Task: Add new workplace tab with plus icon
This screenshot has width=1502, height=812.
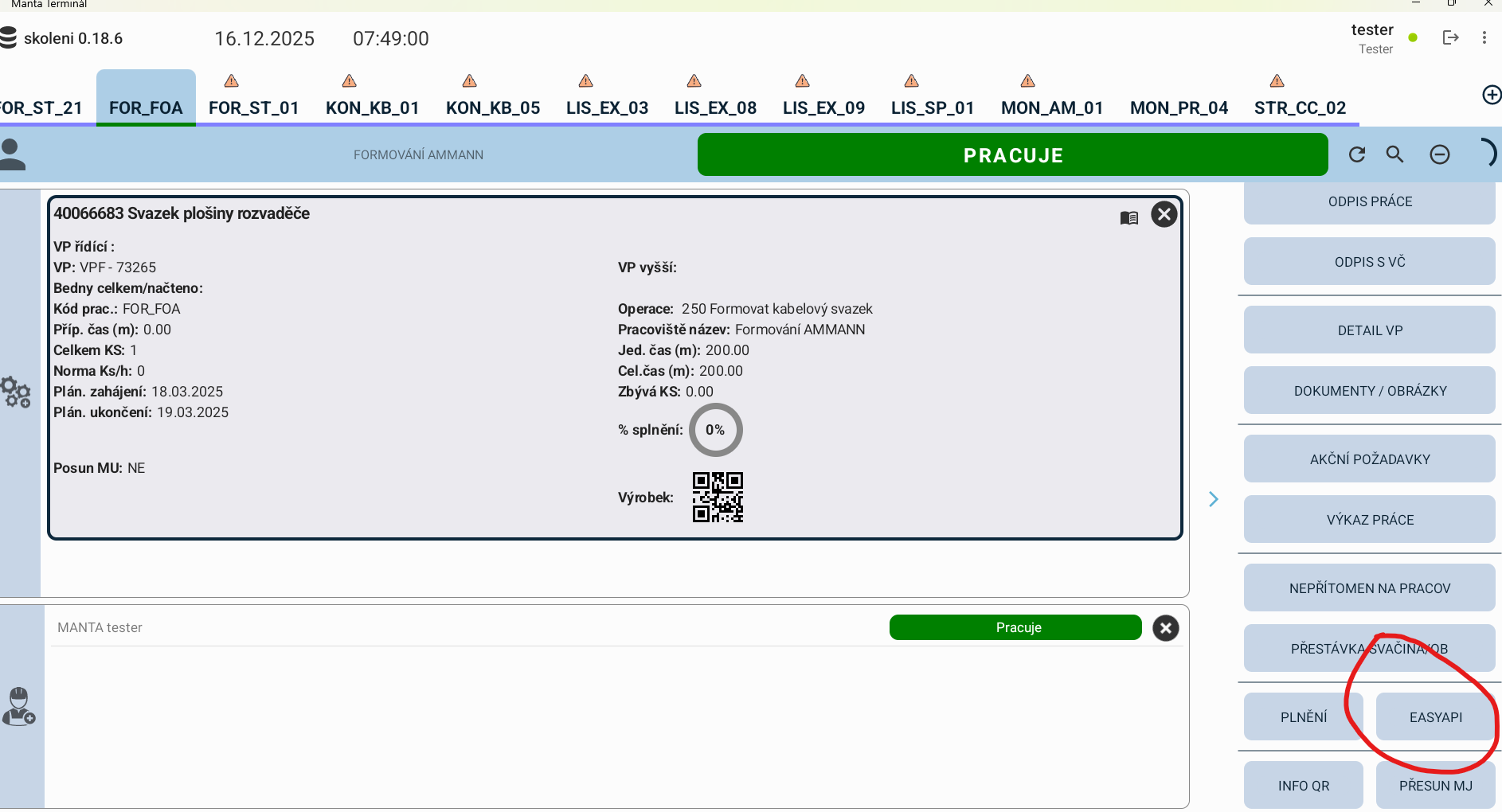Action: point(1491,95)
